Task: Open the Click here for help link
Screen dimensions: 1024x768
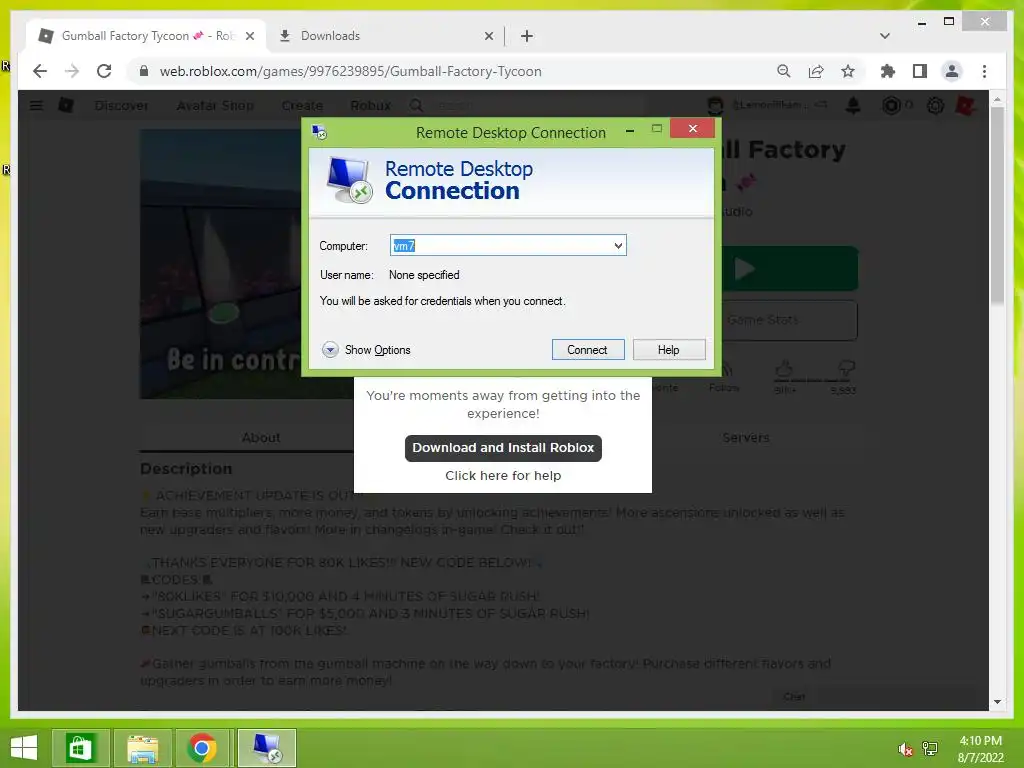Action: tap(503, 475)
